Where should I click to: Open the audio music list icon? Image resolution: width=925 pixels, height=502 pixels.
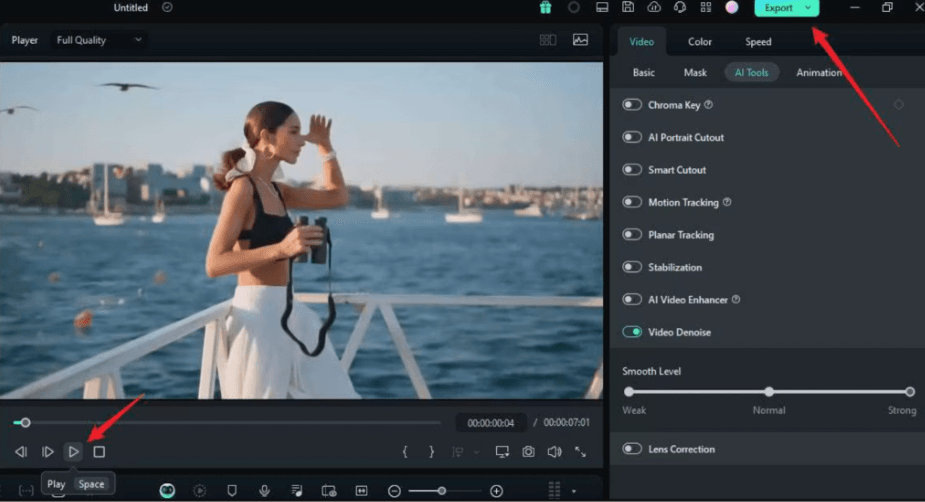point(297,491)
